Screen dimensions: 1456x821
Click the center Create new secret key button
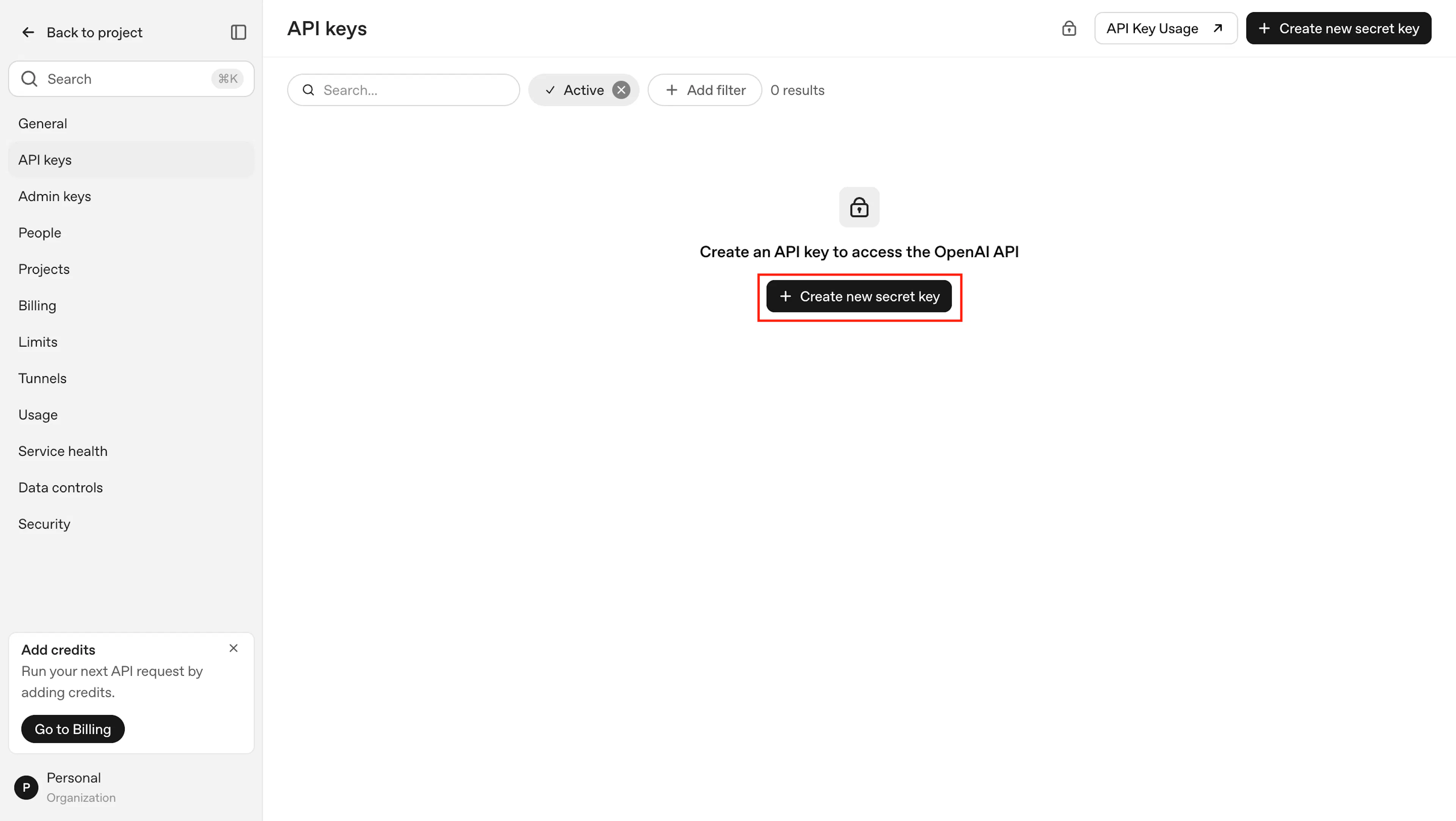coord(859,296)
